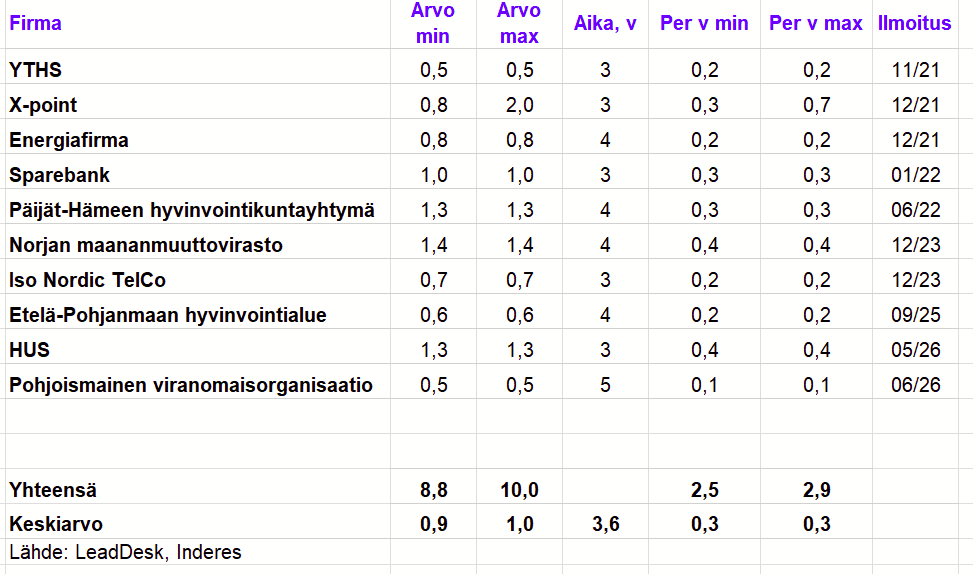Click the Sparebank Ilmoitus date 01/22
Viewport: 973px width, 574px height.
(915, 175)
